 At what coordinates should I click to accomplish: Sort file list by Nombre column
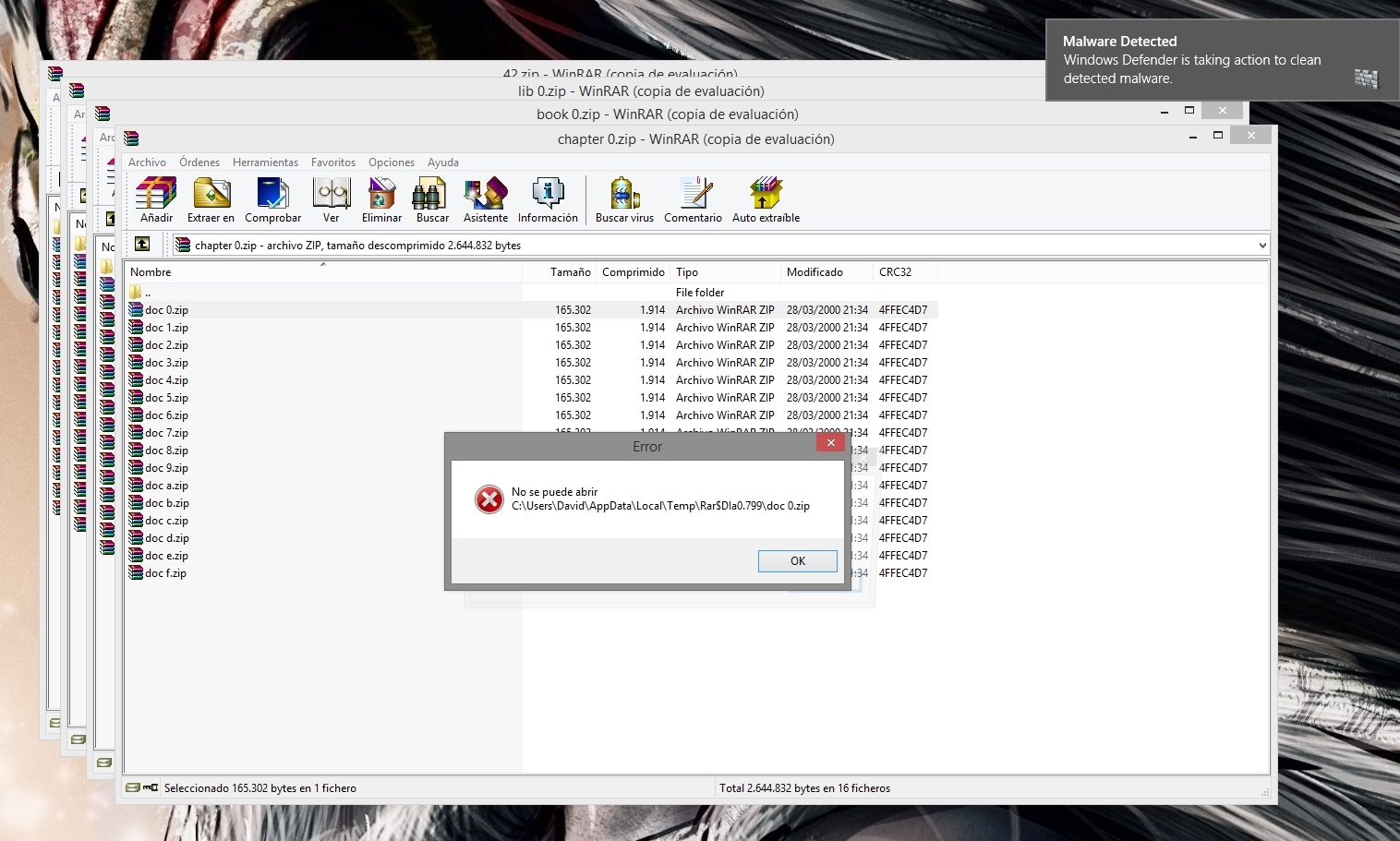[x=151, y=272]
